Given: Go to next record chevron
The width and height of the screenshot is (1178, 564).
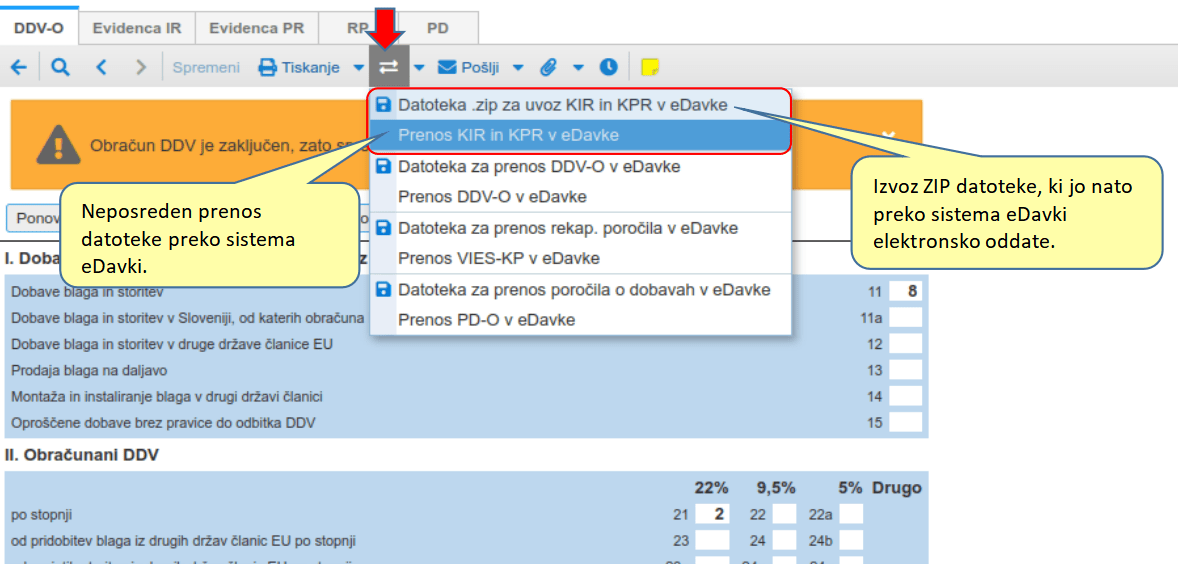Looking at the screenshot, I should pyautogui.click(x=141, y=68).
